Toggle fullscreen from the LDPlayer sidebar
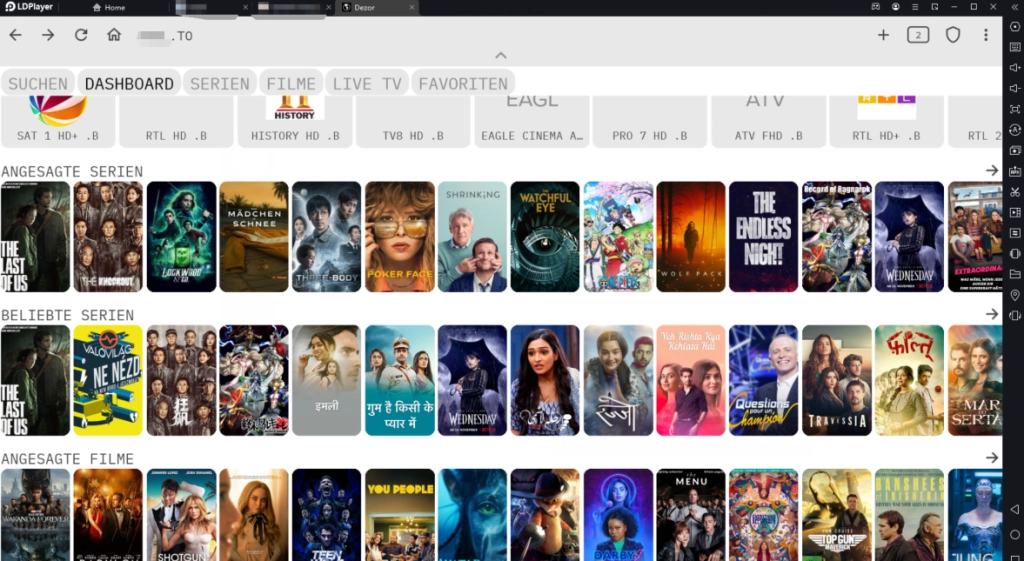The width and height of the screenshot is (1024, 561). (x=1015, y=109)
